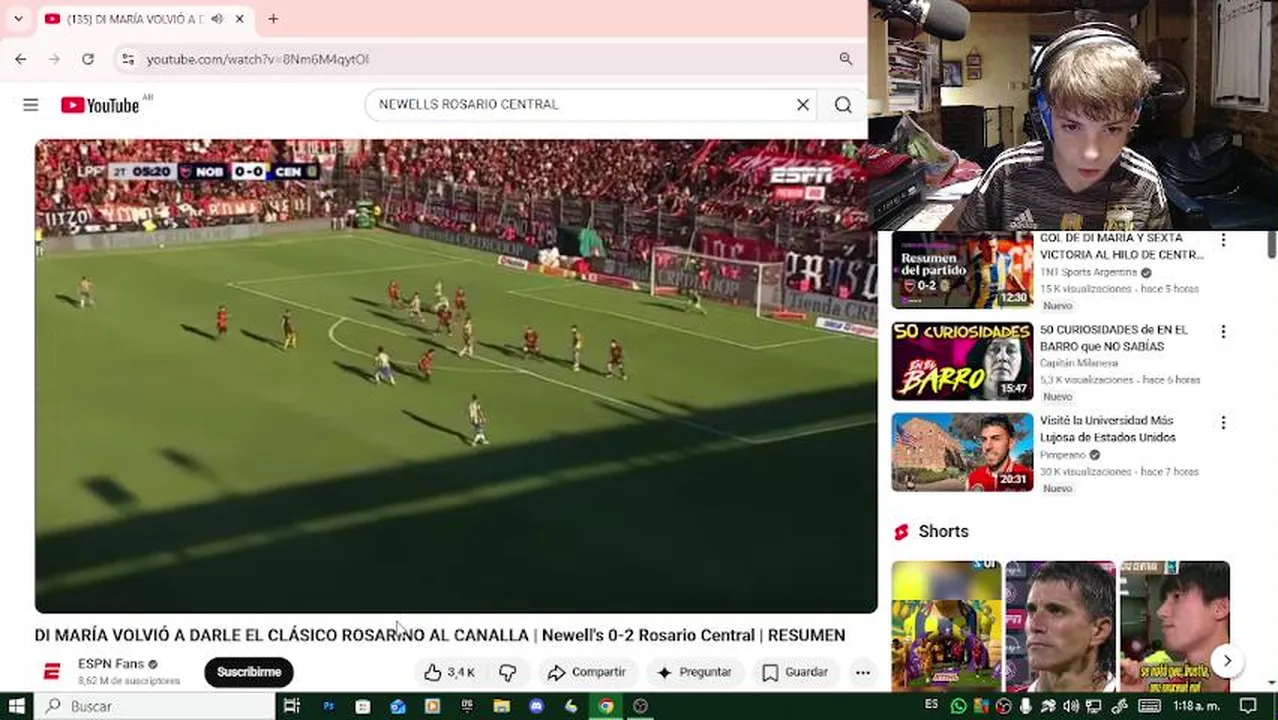This screenshot has width=1278, height=720.
Task: Open the ESPN Fans channel avatar
Action: pos(52,671)
